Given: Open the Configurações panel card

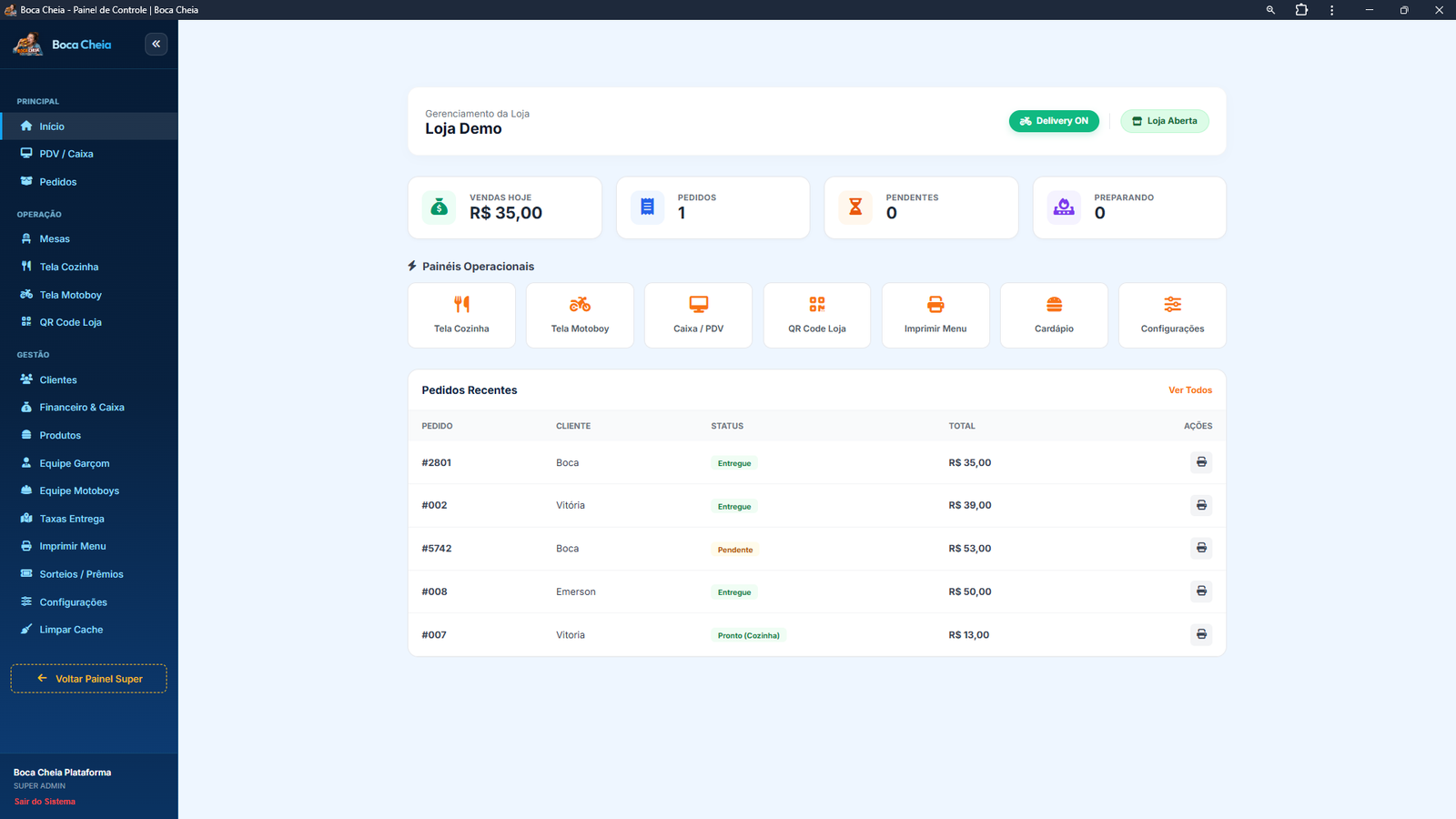Looking at the screenshot, I should tap(1172, 315).
